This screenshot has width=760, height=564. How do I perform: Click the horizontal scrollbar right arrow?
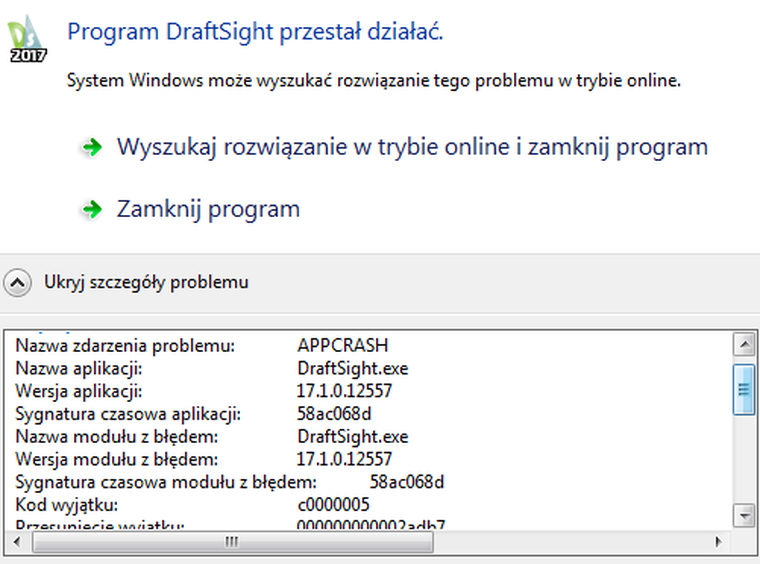[718, 541]
